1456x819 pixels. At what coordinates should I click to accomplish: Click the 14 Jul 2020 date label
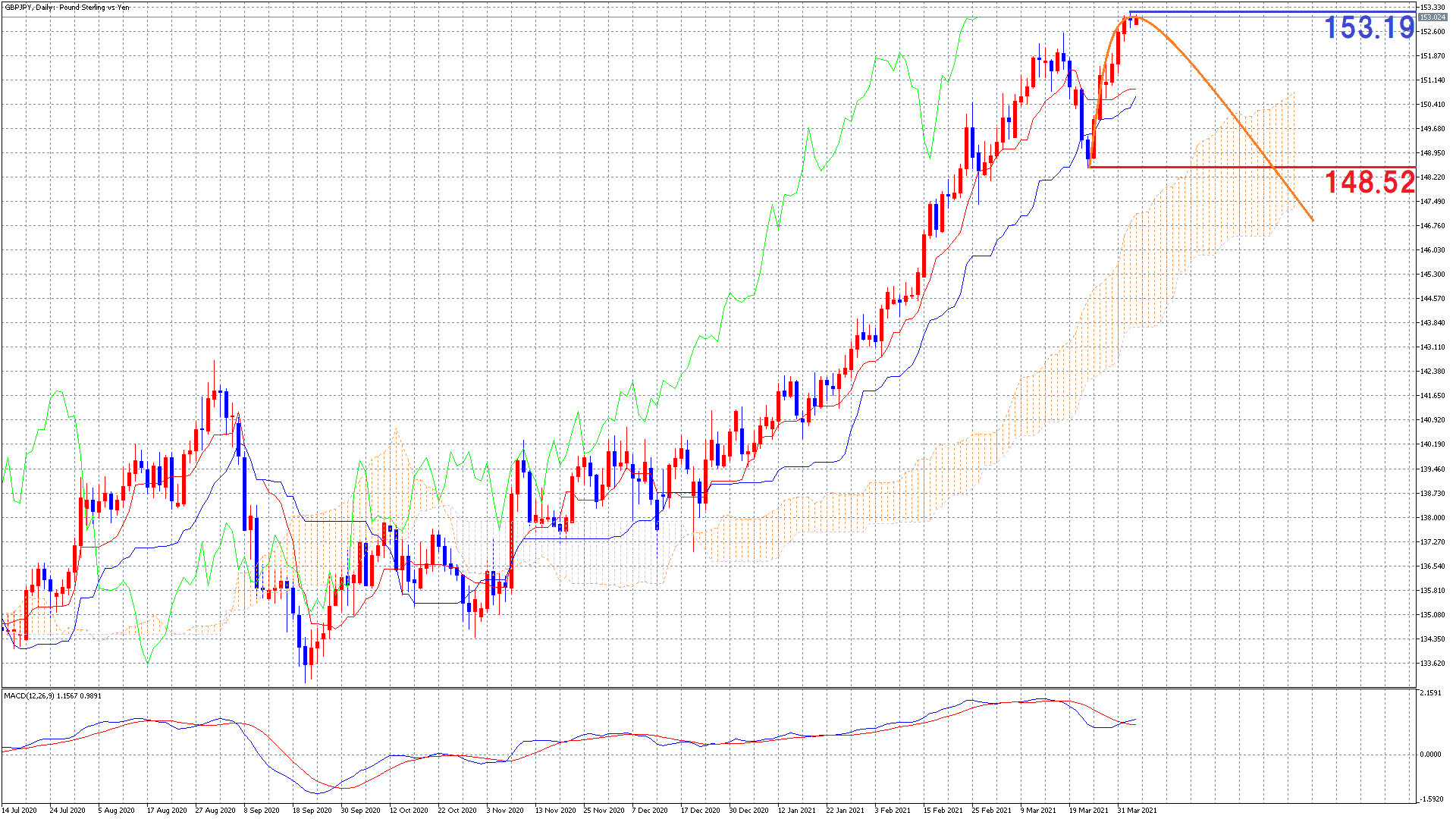(19, 811)
